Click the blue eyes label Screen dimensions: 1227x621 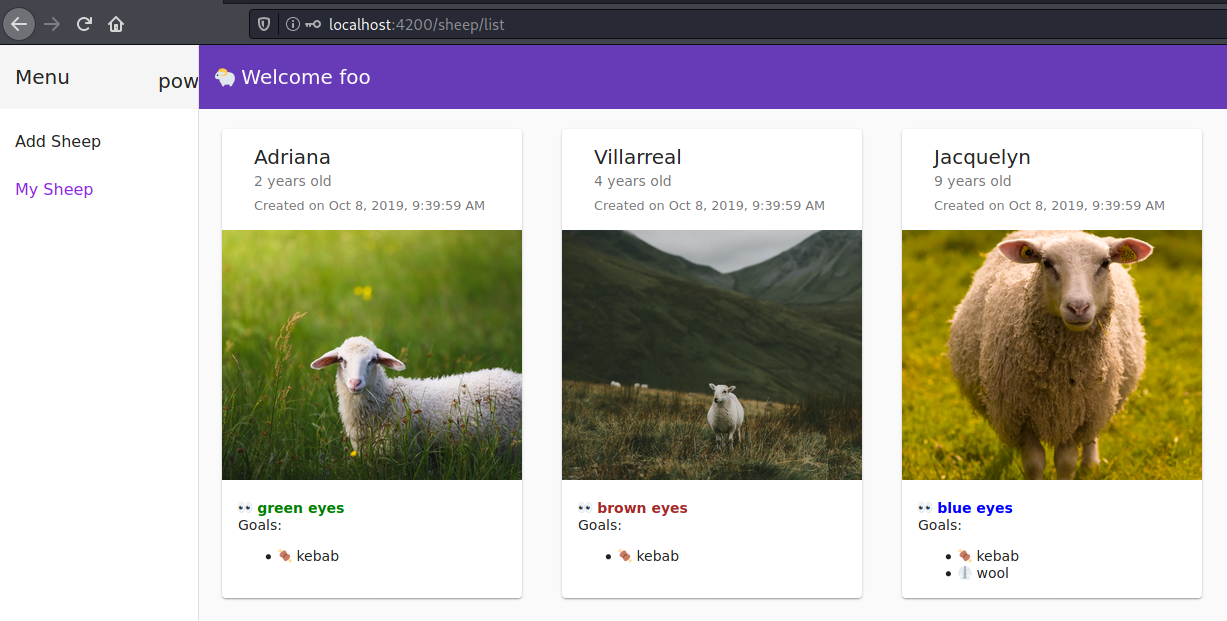(x=975, y=508)
